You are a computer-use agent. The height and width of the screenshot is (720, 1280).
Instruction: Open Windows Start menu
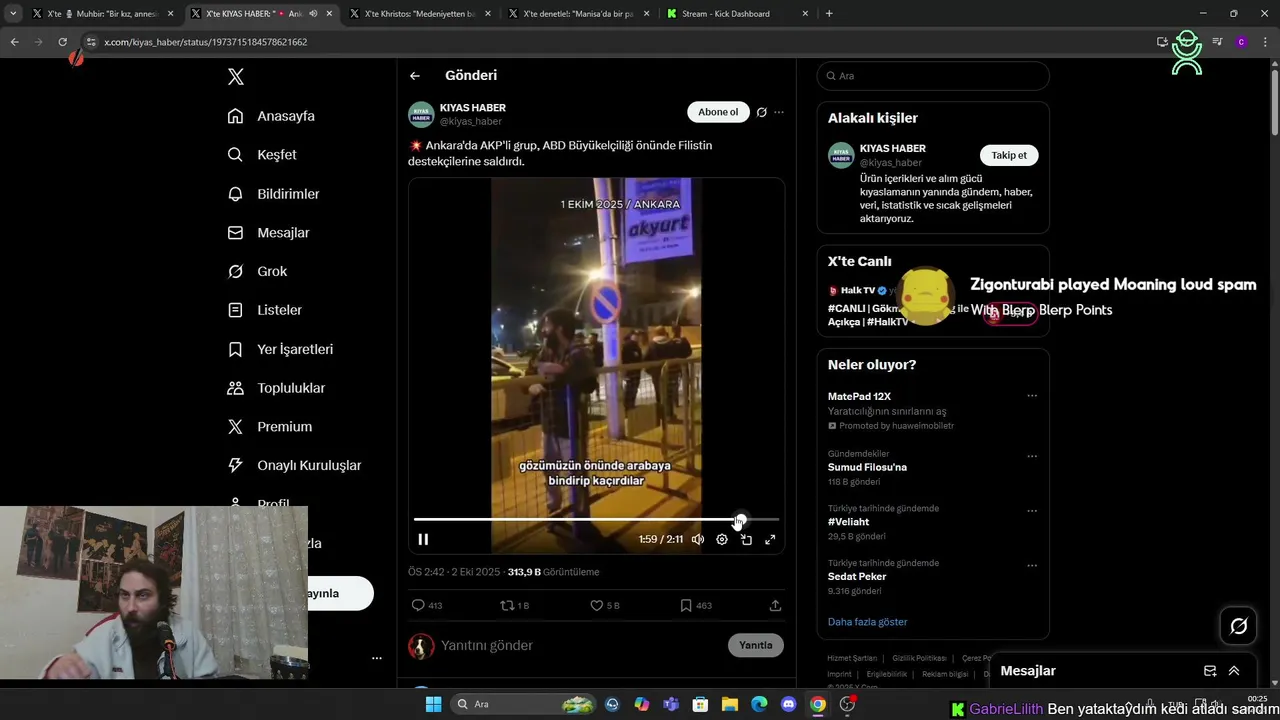[433, 704]
